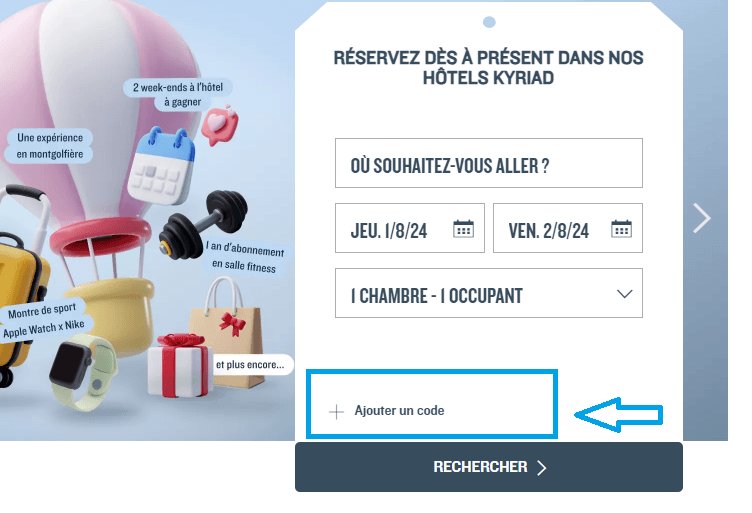The image size is (752, 513).
Task: Click the arrow icon on the Rechercher button
Action: tap(541, 467)
